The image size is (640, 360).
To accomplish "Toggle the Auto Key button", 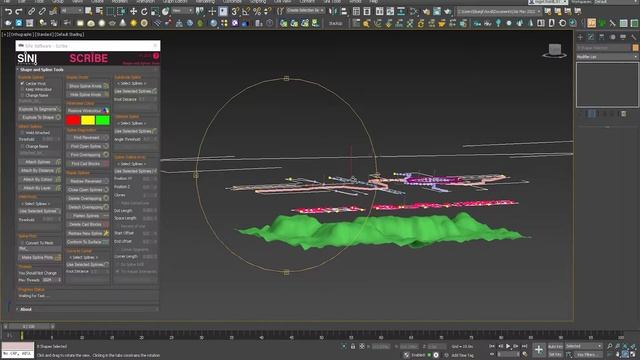I will pos(555,346).
